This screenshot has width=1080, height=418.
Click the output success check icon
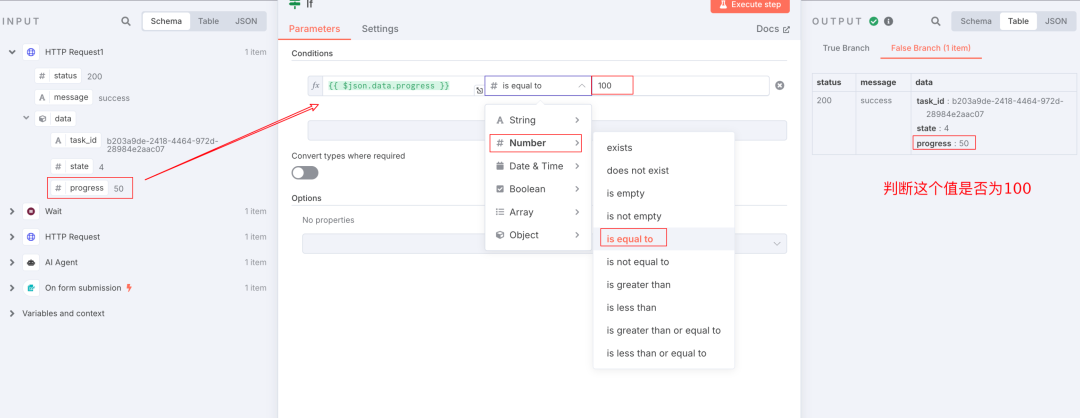coord(873,21)
